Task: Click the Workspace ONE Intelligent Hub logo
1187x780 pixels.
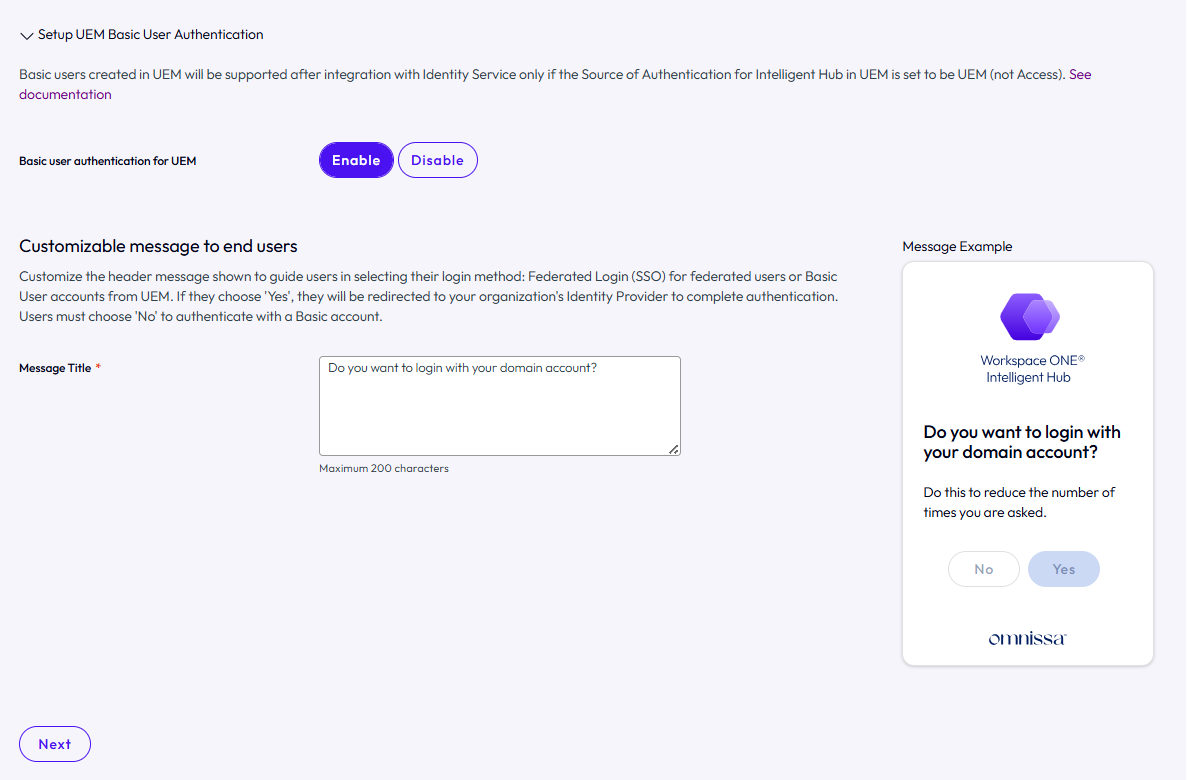Action: click(x=1030, y=317)
